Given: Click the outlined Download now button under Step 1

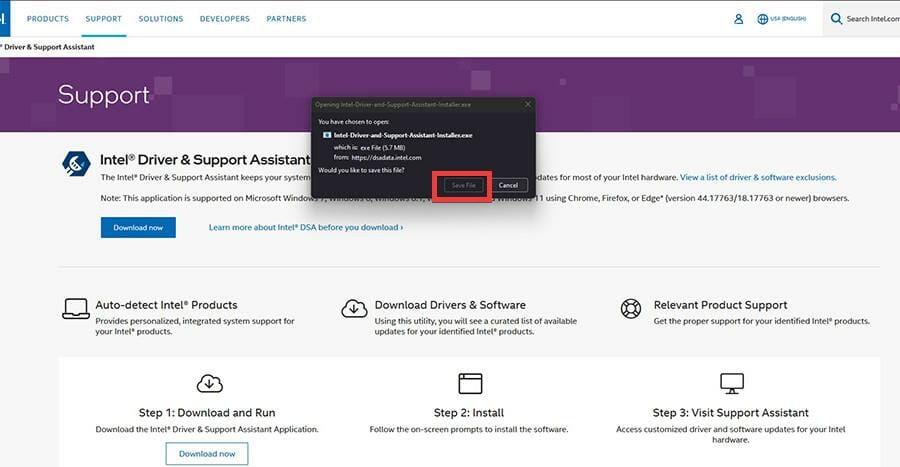Looking at the screenshot, I should click(207, 454).
